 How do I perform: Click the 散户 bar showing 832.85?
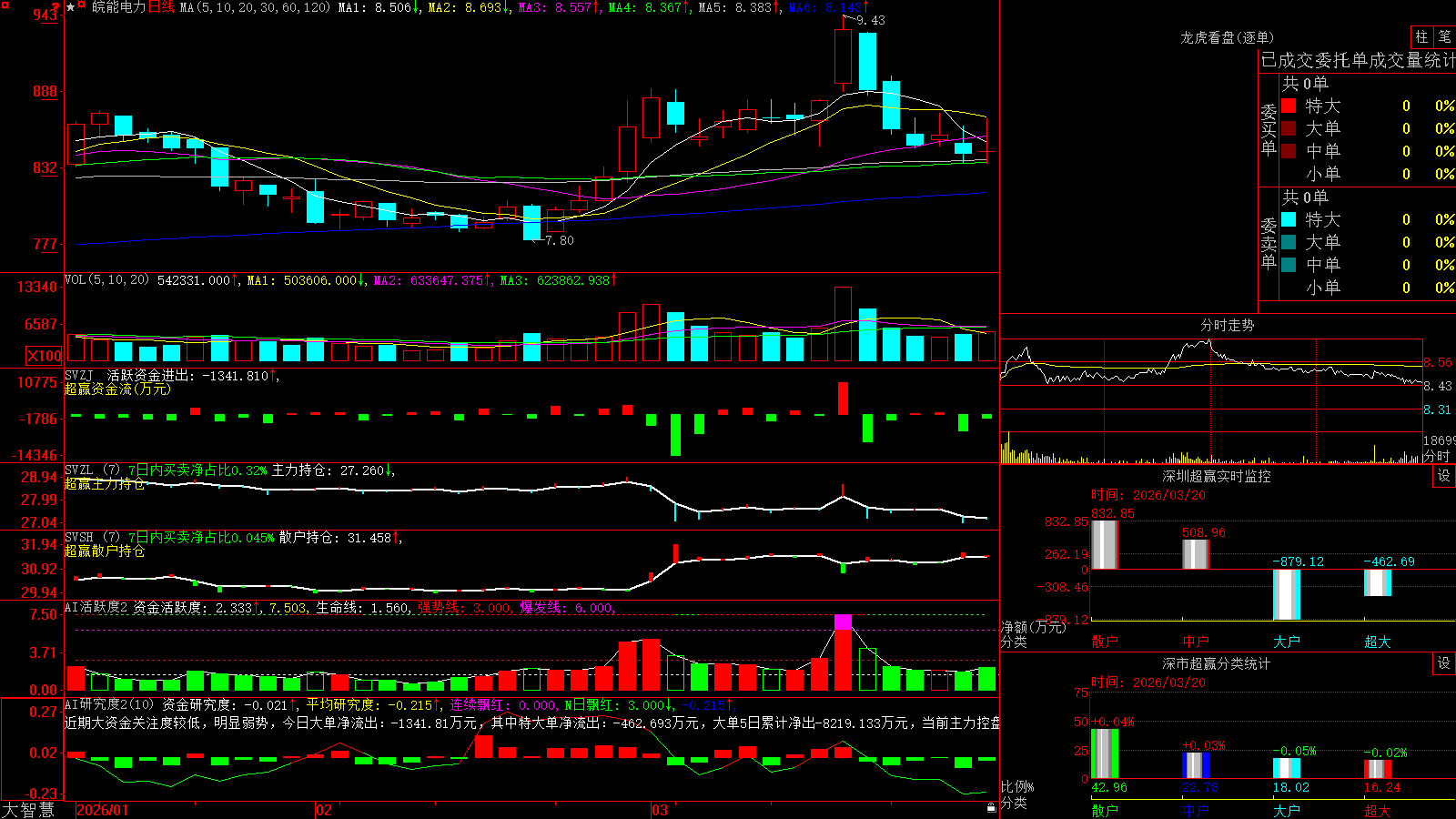pos(1104,545)
